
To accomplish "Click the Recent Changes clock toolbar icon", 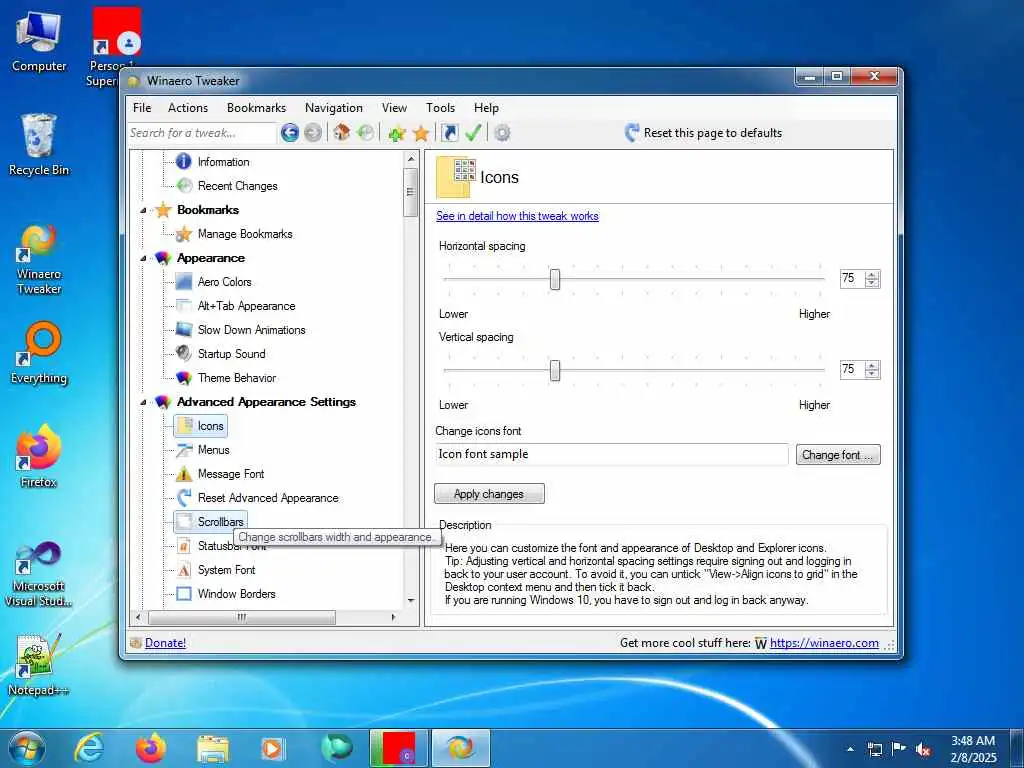I will point(366,133).
